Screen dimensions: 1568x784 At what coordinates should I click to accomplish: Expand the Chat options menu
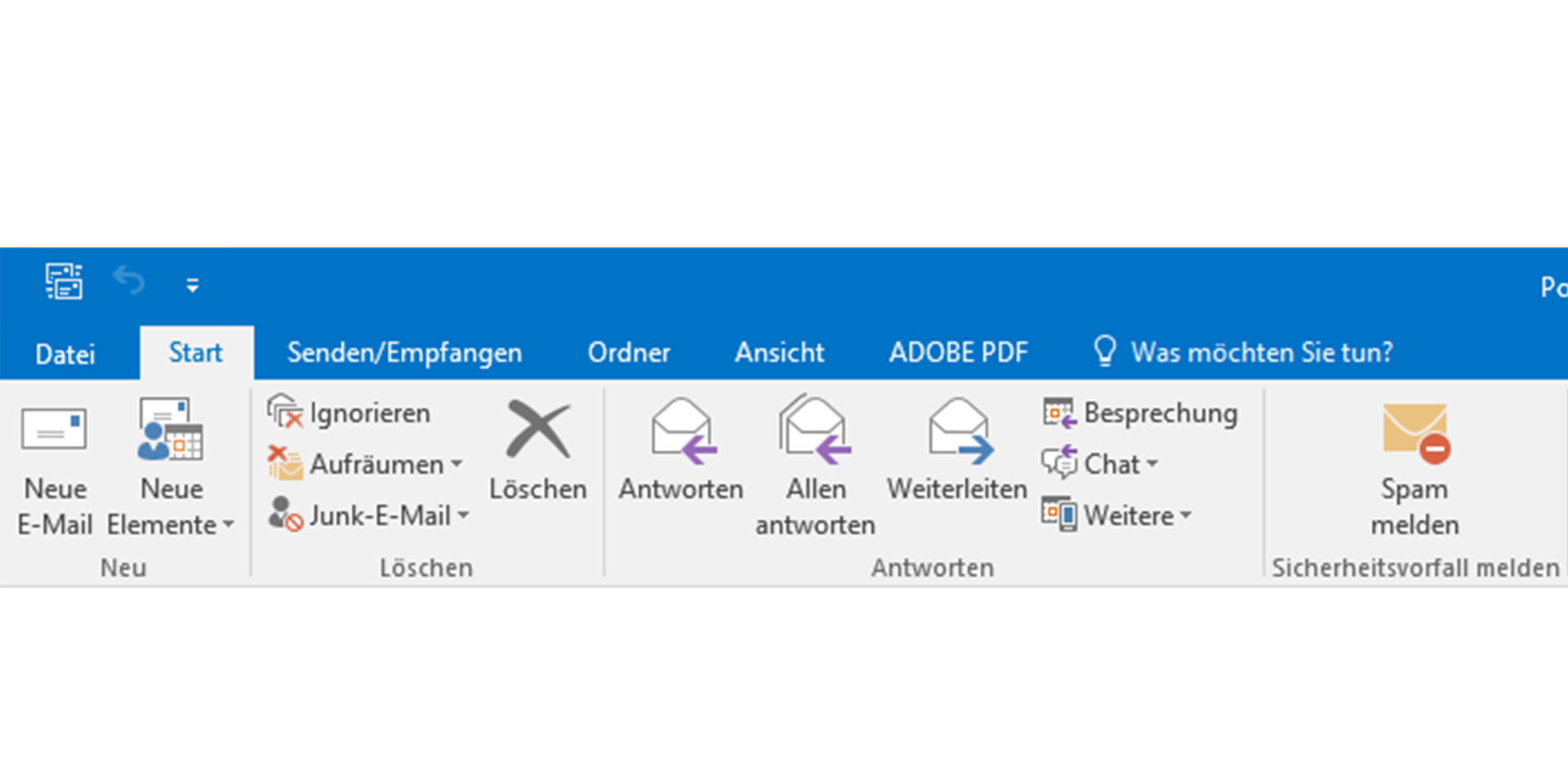coord(1153,464)
